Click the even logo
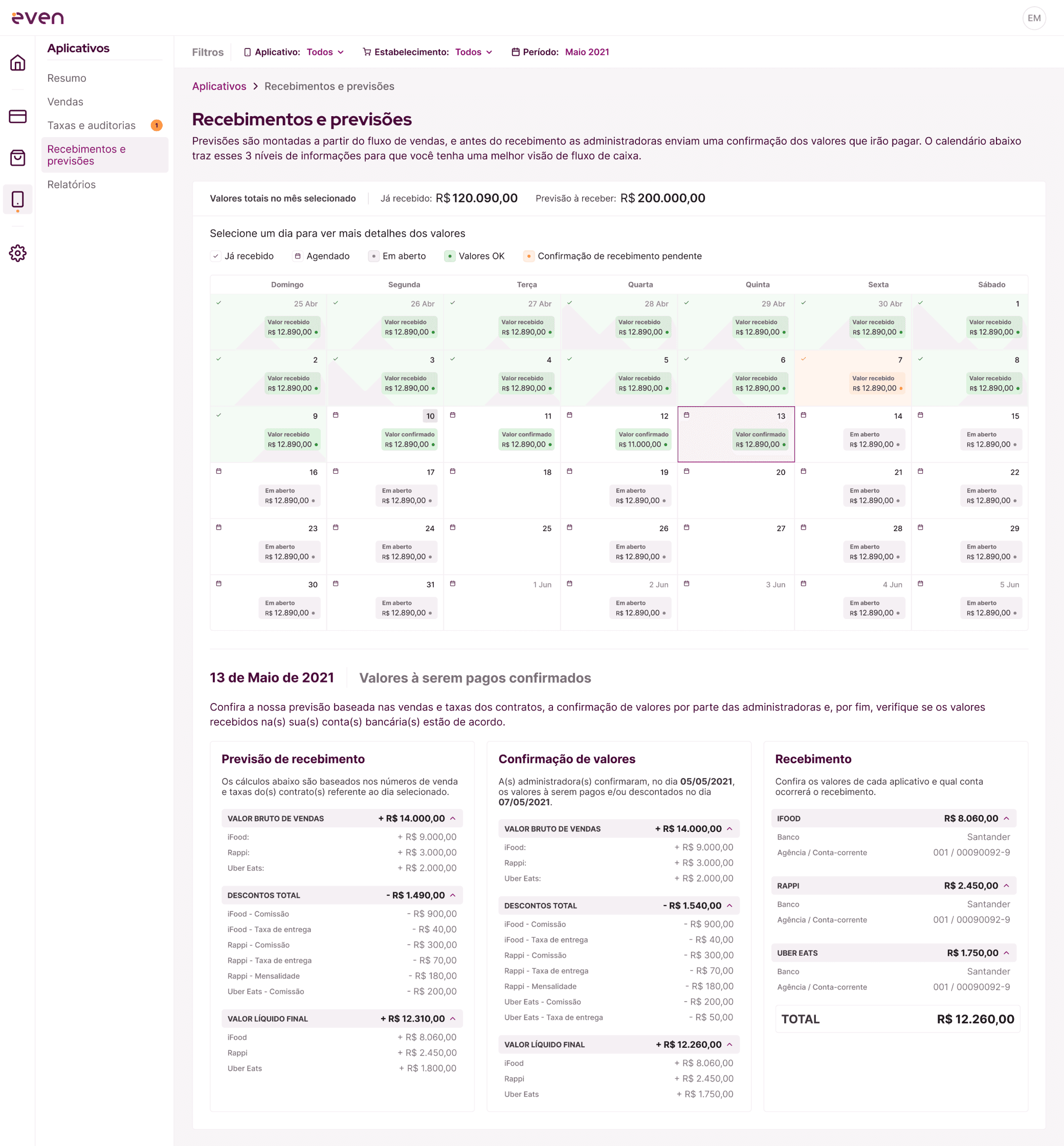The image size is (1064, 1146). click(38, 18)
